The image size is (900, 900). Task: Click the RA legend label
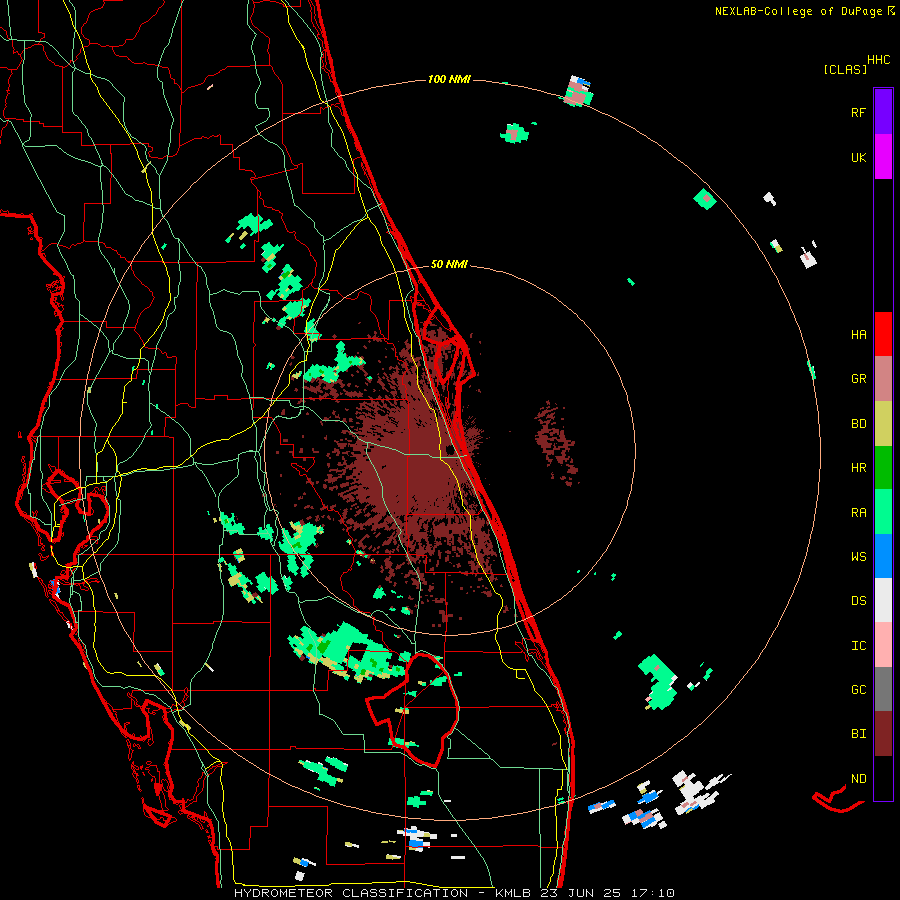click(x=858, y=513)
